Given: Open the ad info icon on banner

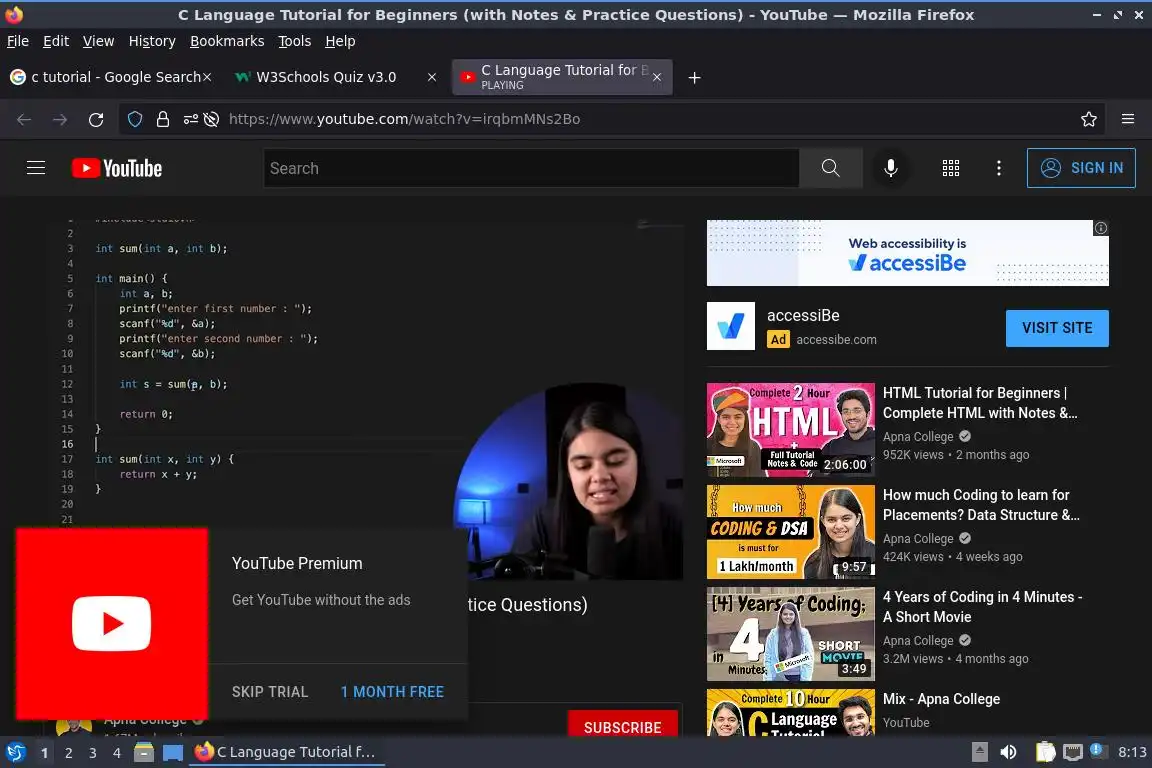Looking at the screenshot, I should (1101, 228).
